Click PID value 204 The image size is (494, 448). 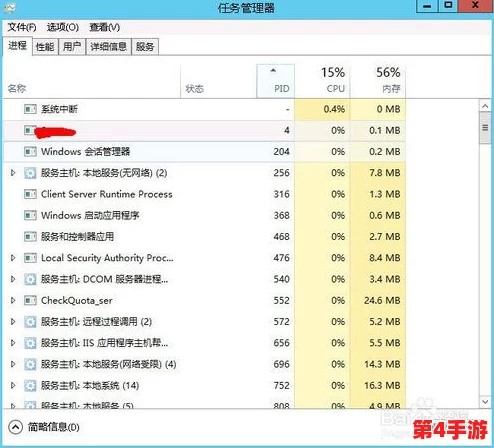coord(281,152)
